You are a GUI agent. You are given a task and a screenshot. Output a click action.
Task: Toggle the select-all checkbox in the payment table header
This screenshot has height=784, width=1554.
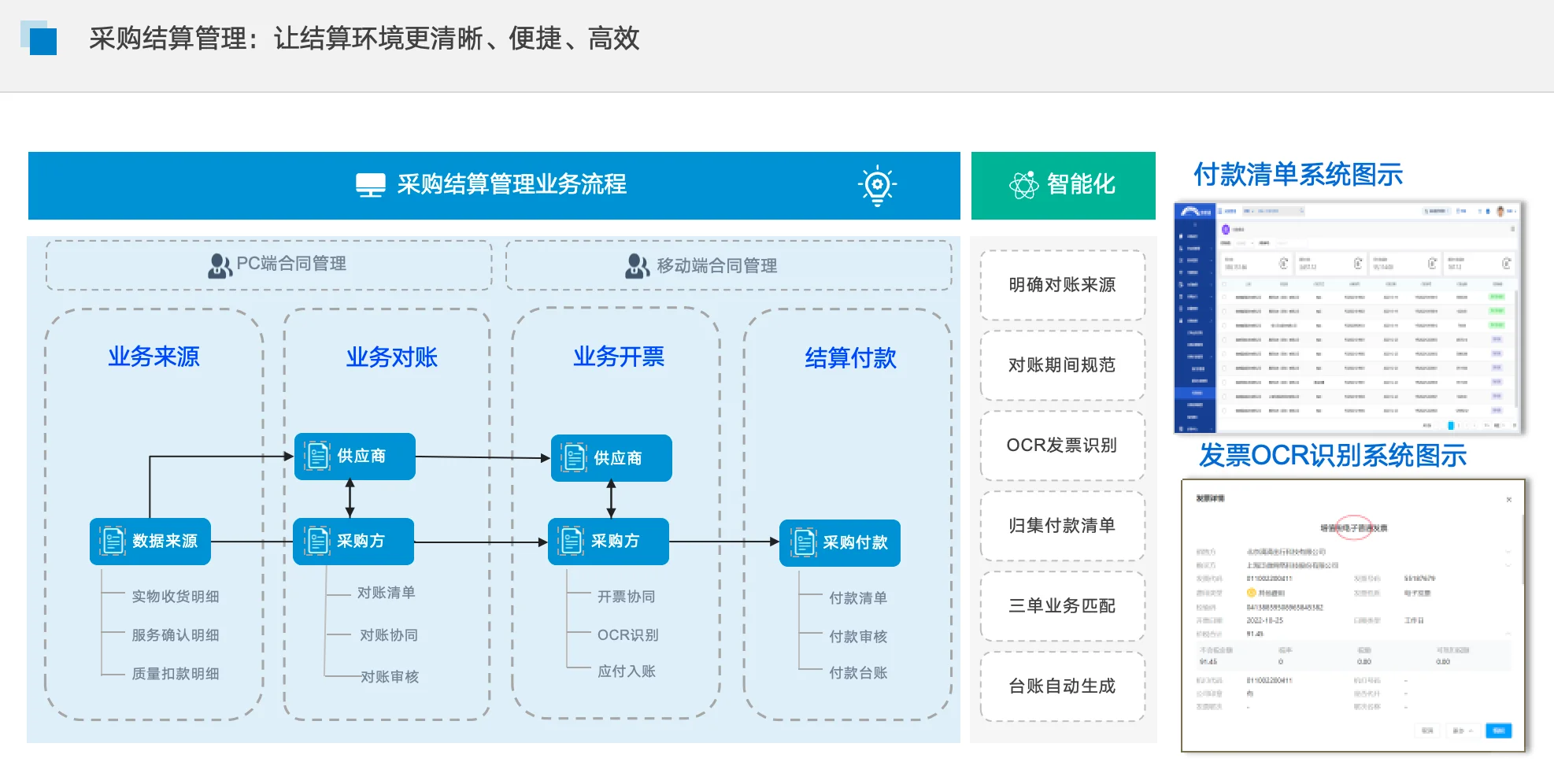coord(1224,284)
